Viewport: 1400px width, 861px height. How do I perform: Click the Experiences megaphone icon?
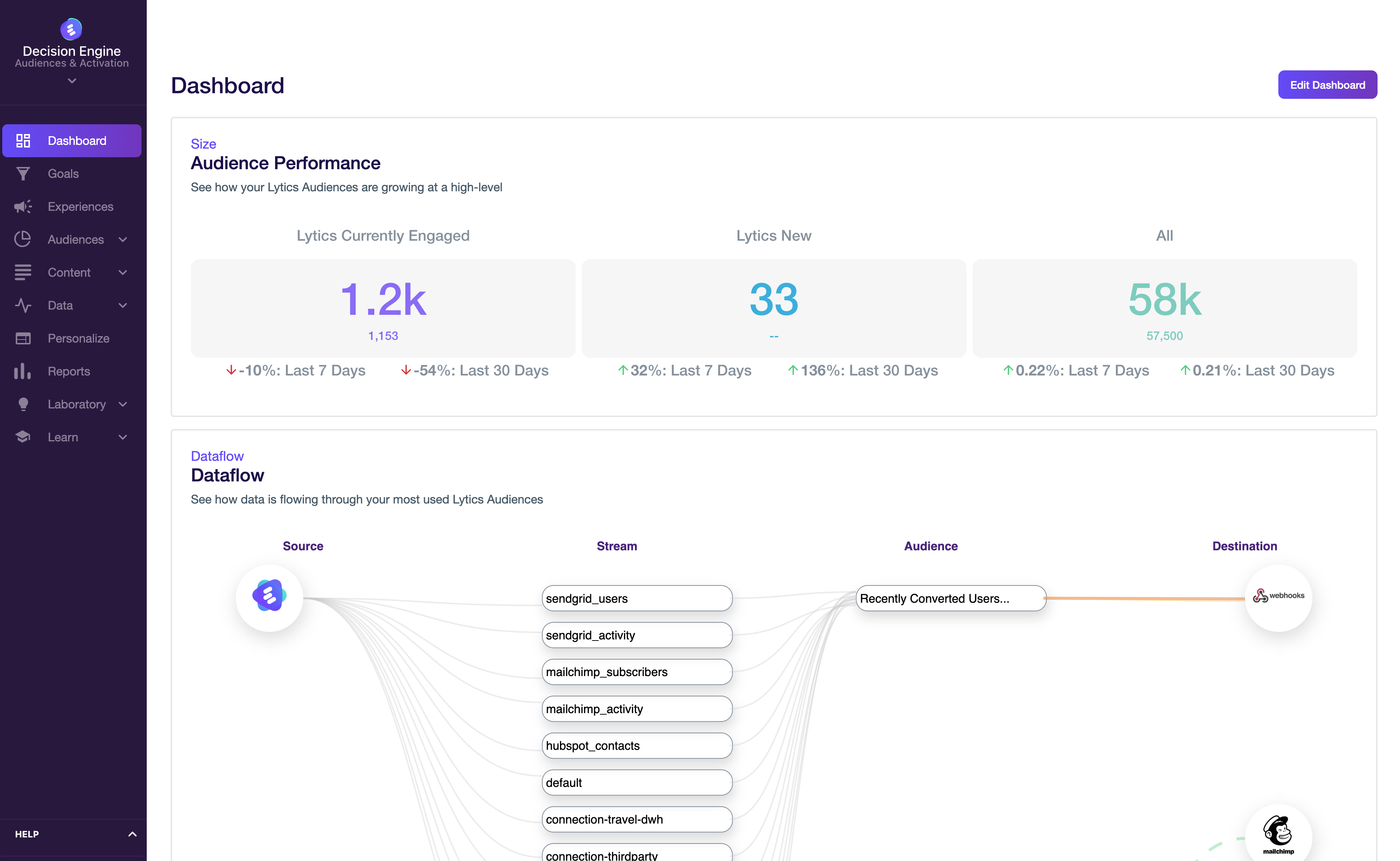(x=23, y=207)
